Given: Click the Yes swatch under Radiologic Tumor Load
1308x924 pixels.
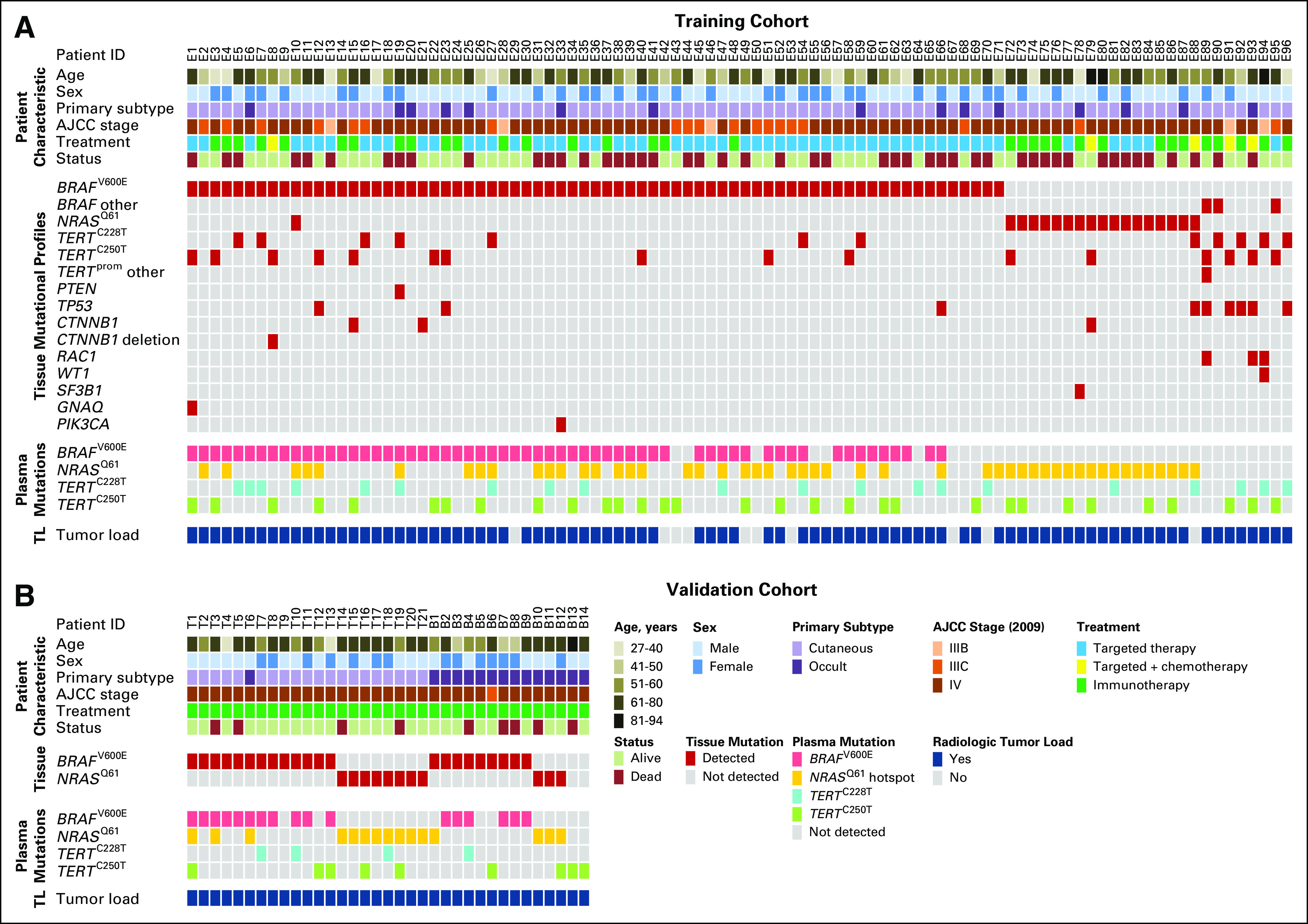Looking at the screenshot, I should 938,758.
